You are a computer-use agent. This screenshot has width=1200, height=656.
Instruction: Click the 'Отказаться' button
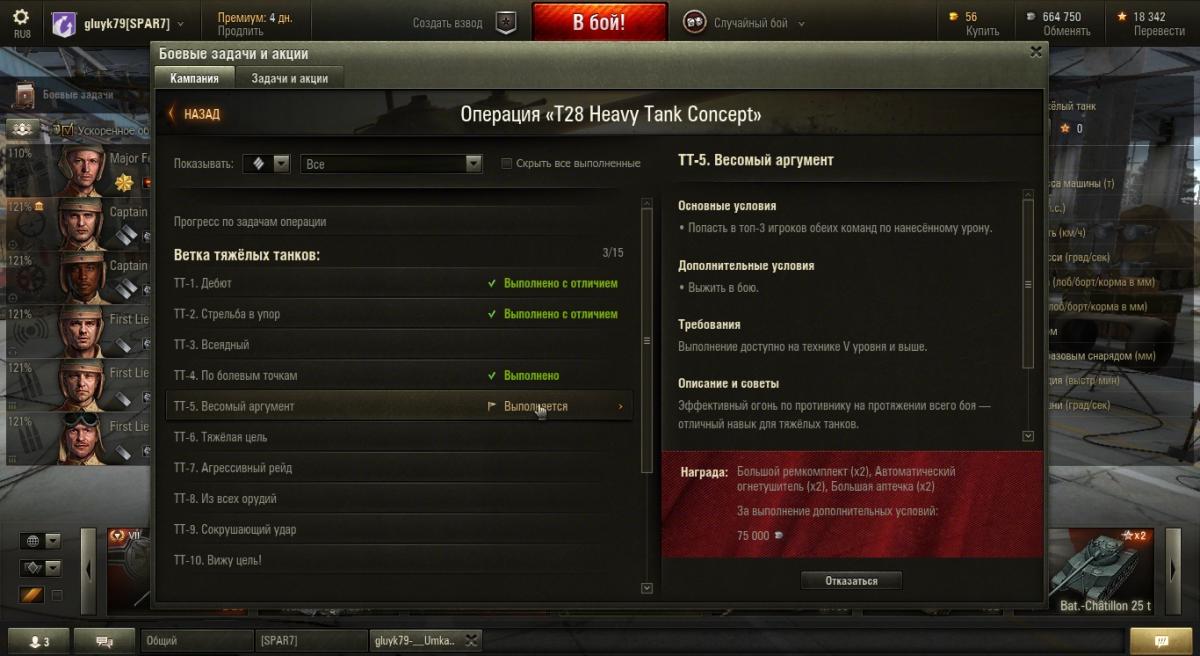click(x=851, y=580)
